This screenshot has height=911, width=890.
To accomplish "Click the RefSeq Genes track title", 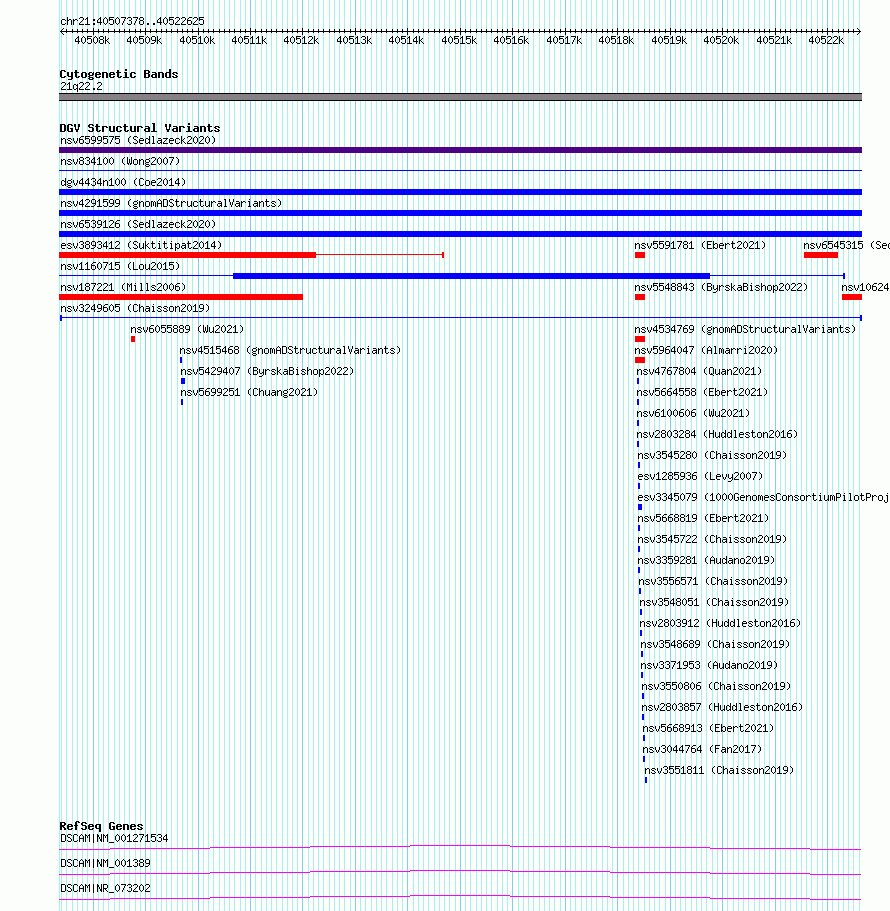I will click(101, 826).
